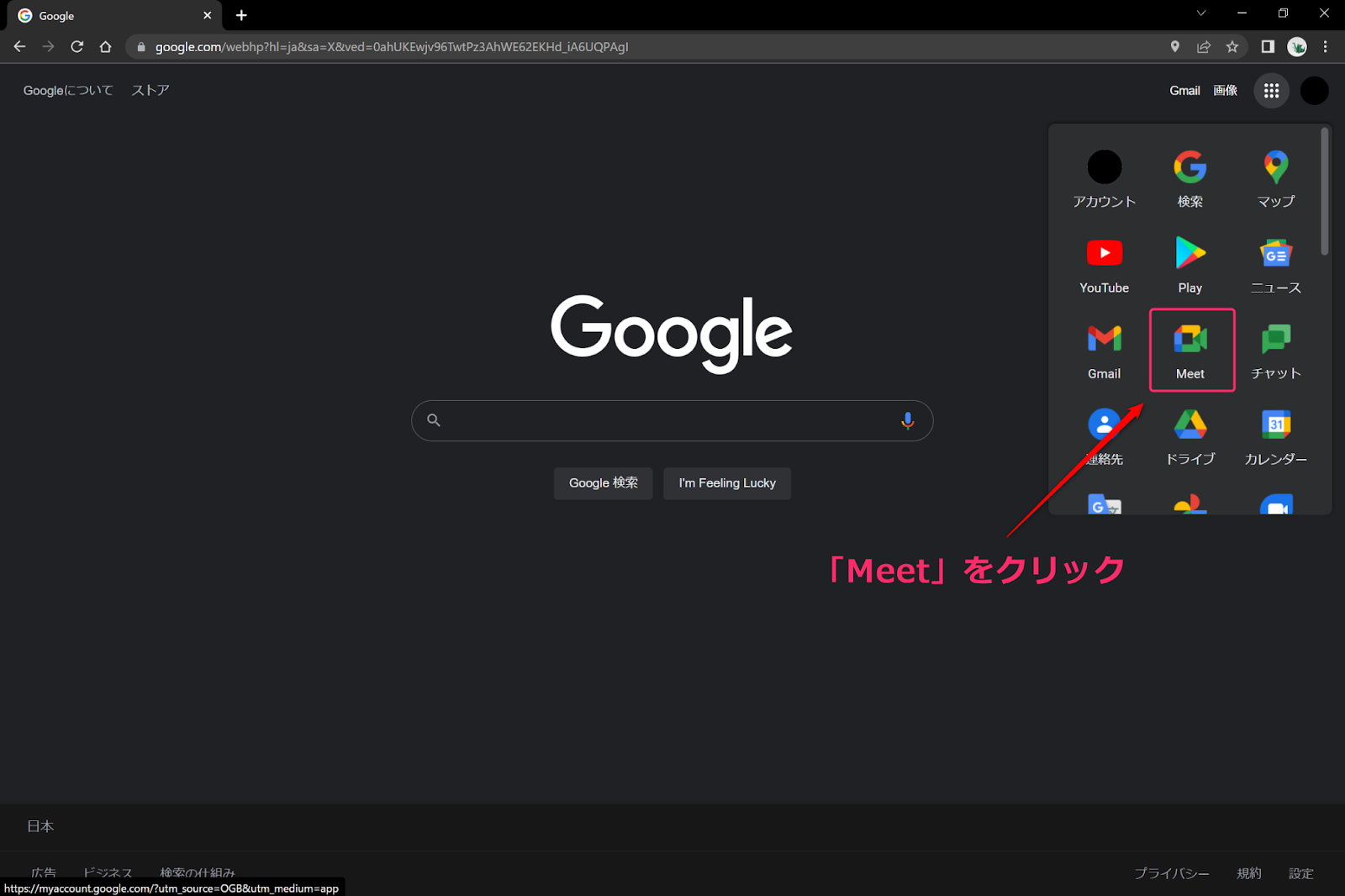The width and height of the screenshot is (1345, 896).
Task: Open 検索 (Search) app icon
Action: click(x=1190, y=178)
